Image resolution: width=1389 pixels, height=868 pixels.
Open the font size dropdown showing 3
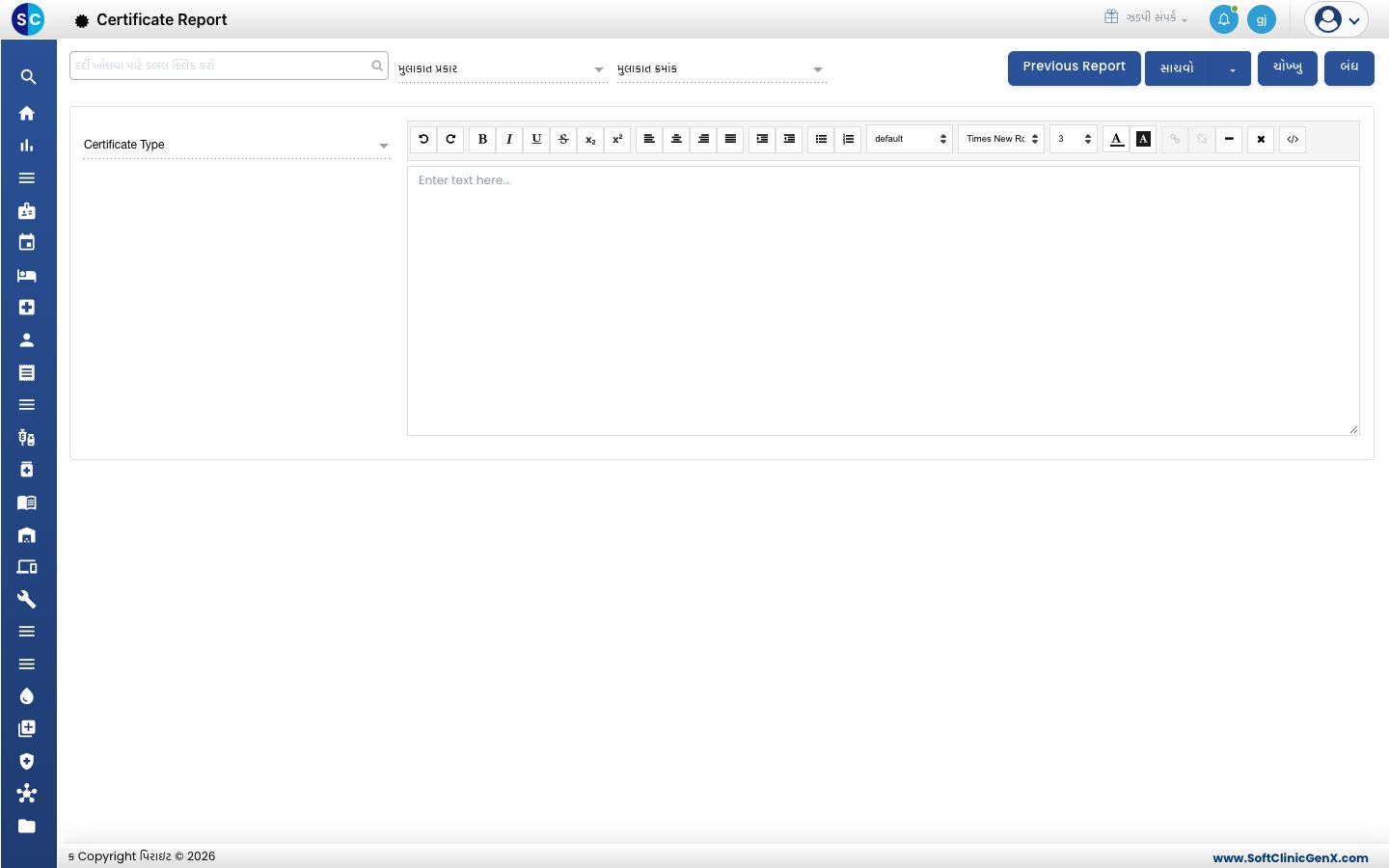pyautogui.click(x=1074, y=139)
